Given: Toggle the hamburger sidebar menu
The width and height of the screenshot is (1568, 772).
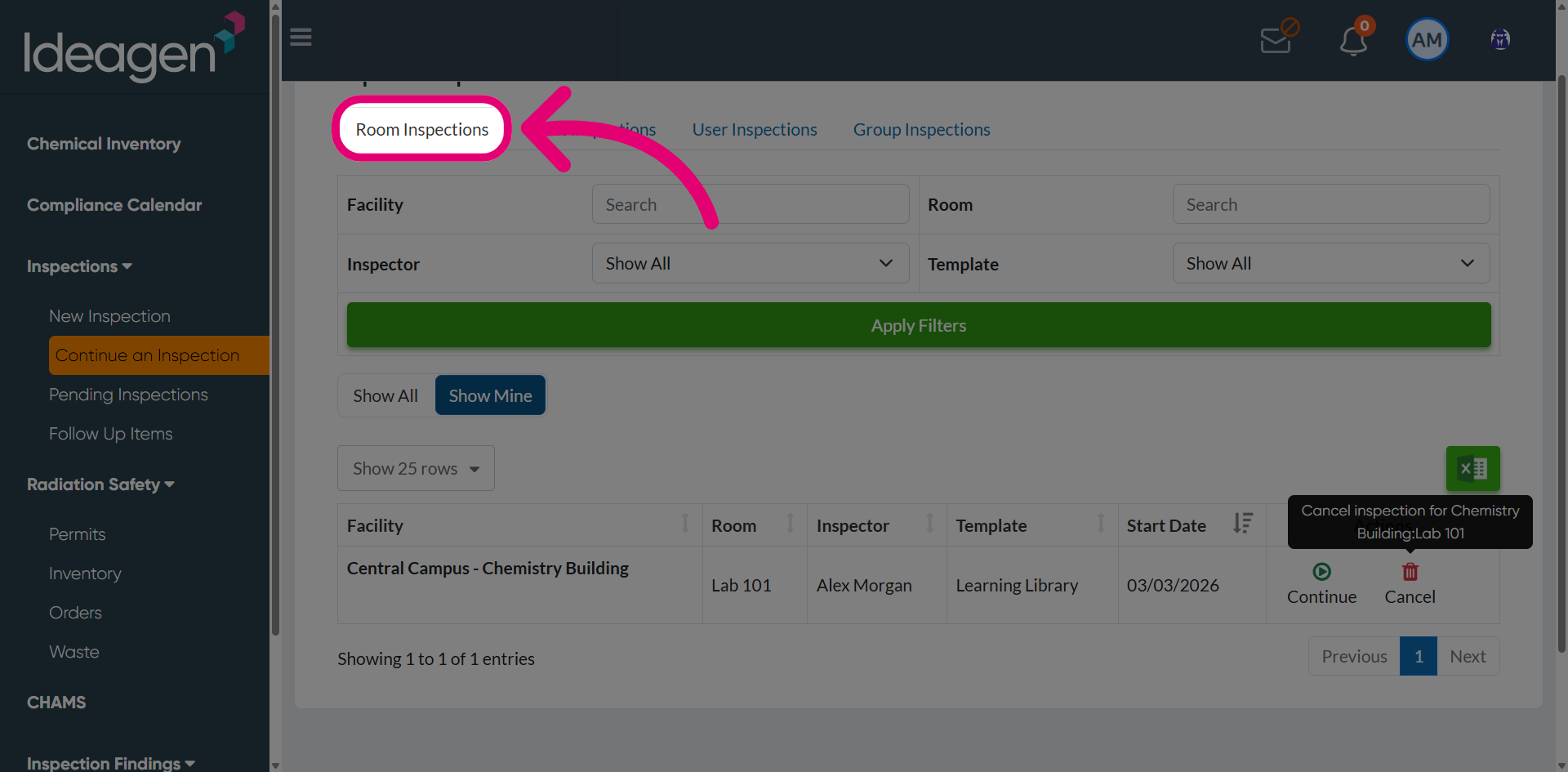Looking at the screenshot, I should click(x=301, y=38).
